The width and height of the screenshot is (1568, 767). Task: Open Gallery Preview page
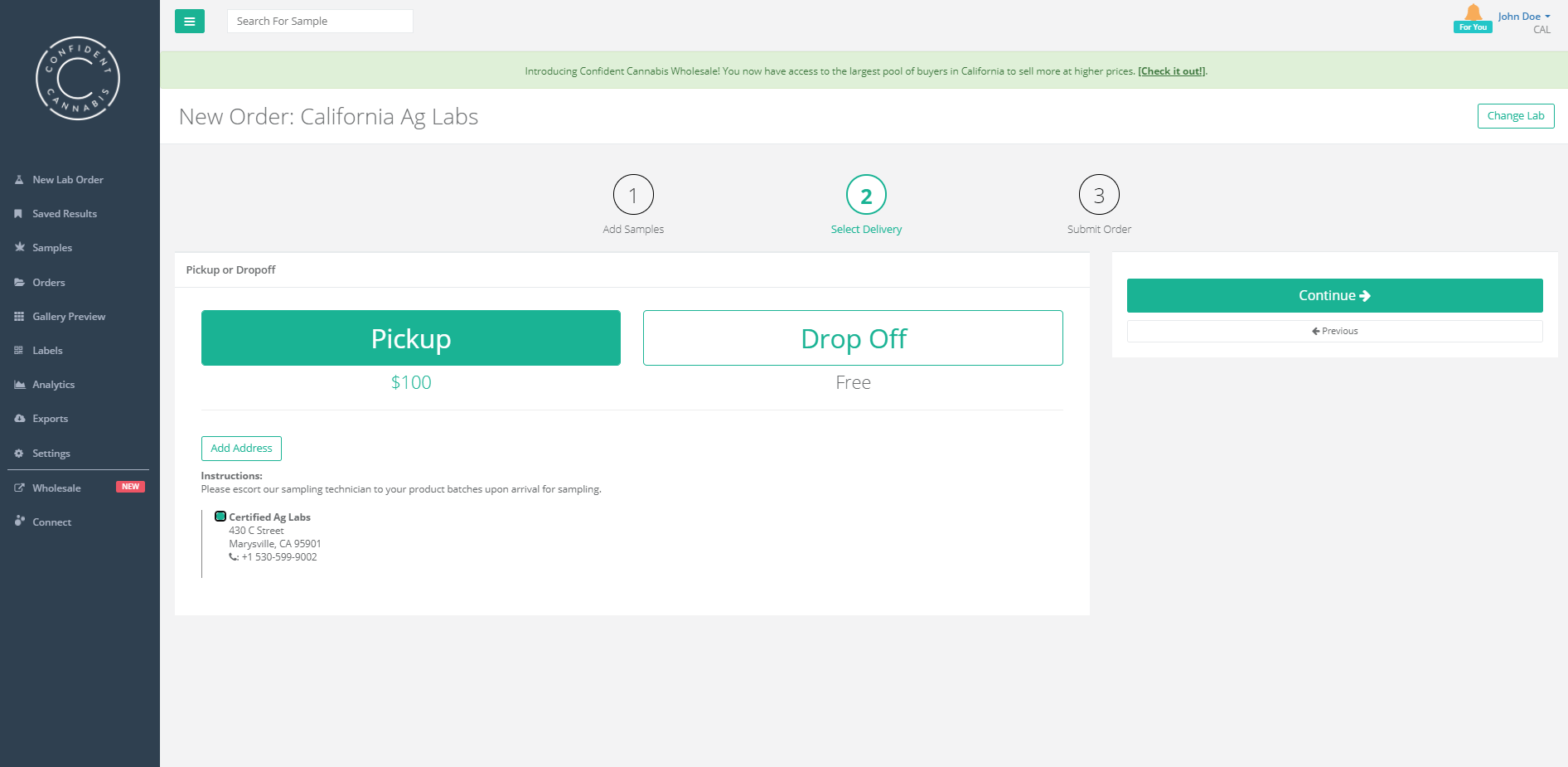(69, 317)
